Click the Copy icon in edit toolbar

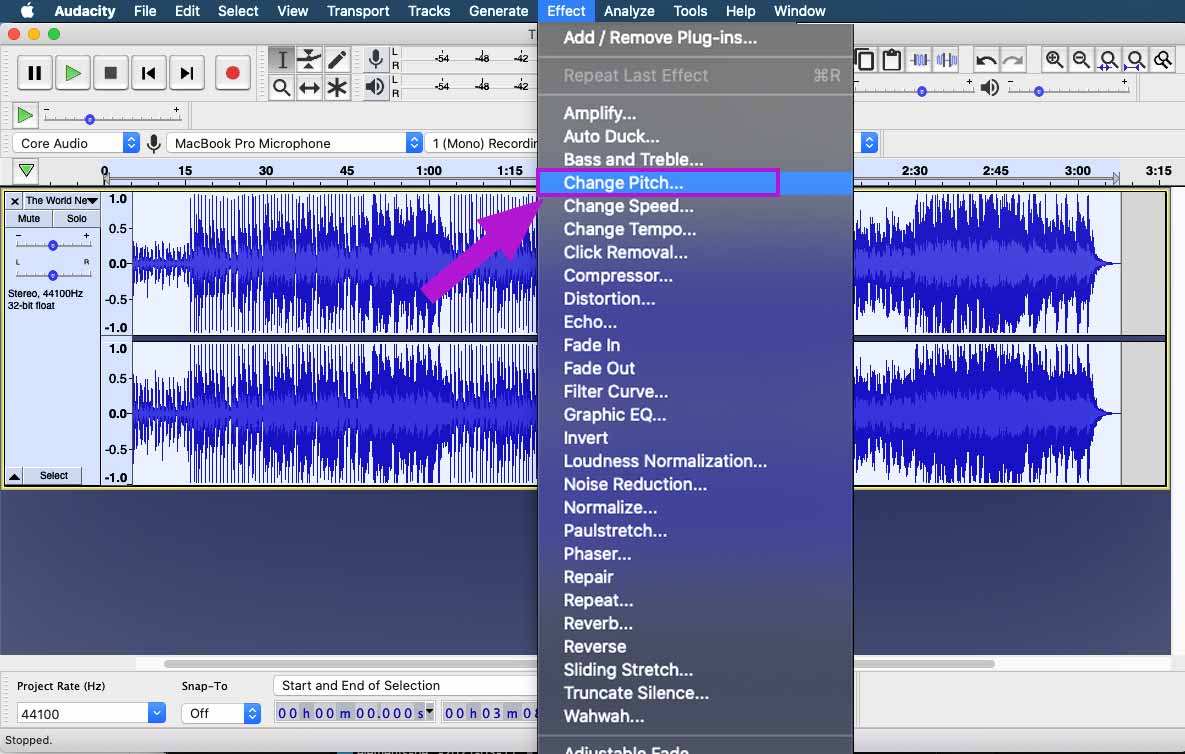[x=865, y=60]
